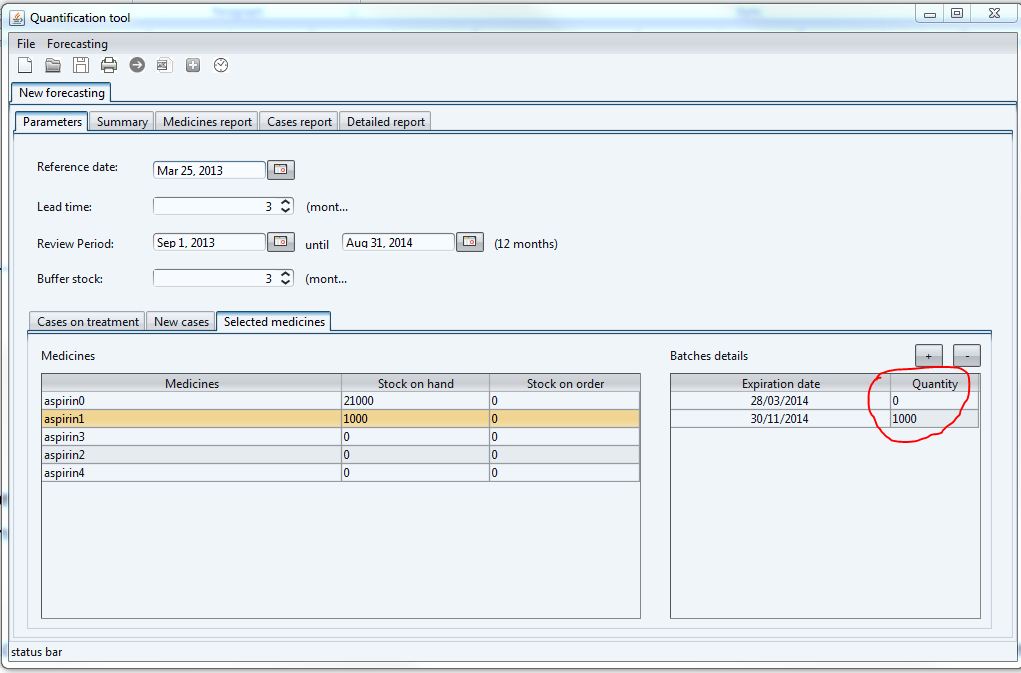Select the aspirin1 medicine row

coord(341,419)
